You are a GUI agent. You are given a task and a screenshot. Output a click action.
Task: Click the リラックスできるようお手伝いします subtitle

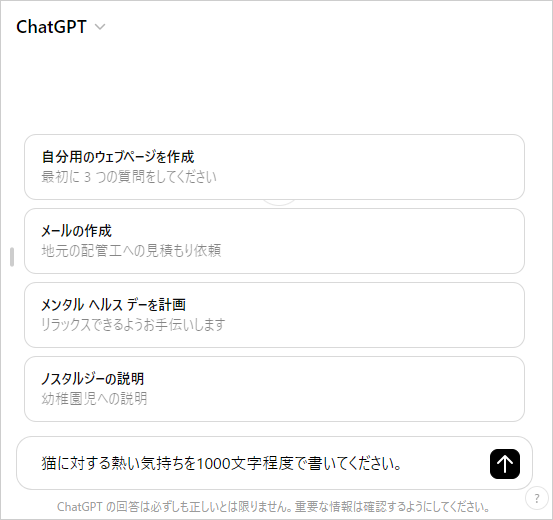tap(133, 325)
